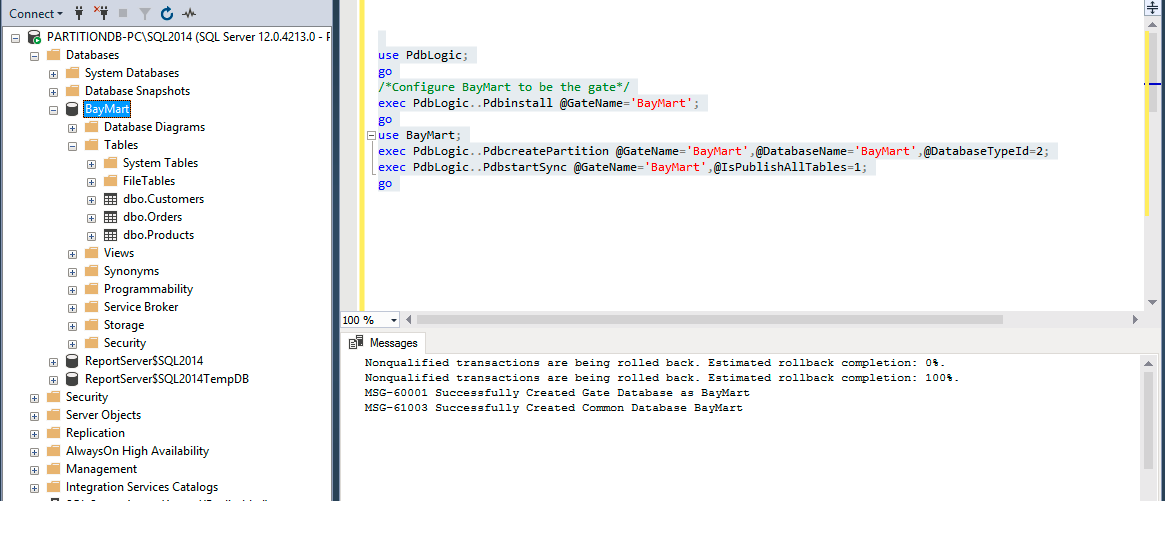Viewport: 1165px width, 557px height.
Task: Collapse the 'use BayMart' code outline region
Action: coord(371,135)
